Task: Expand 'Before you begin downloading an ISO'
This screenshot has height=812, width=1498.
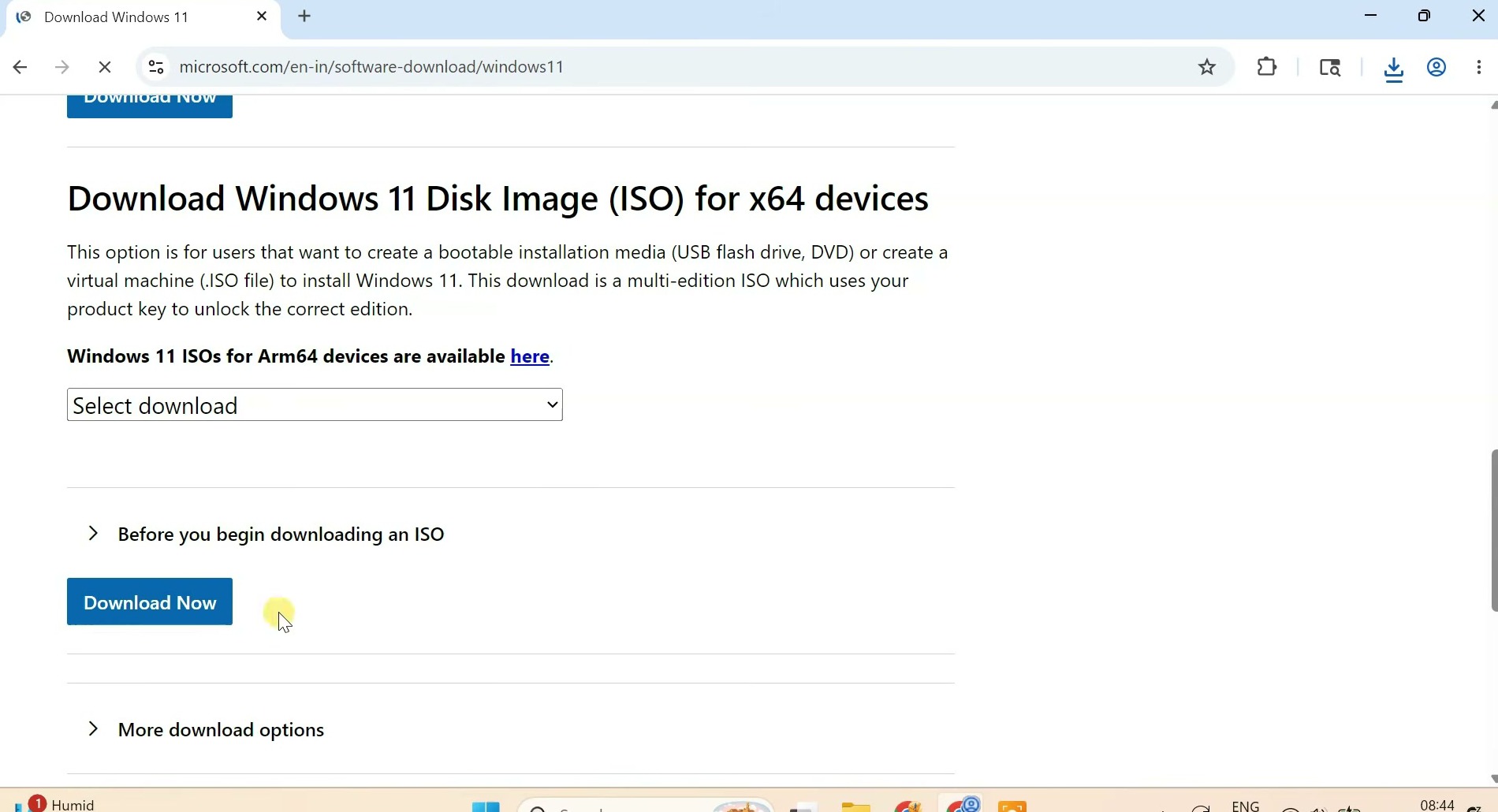Action: [x=265, y=534]
